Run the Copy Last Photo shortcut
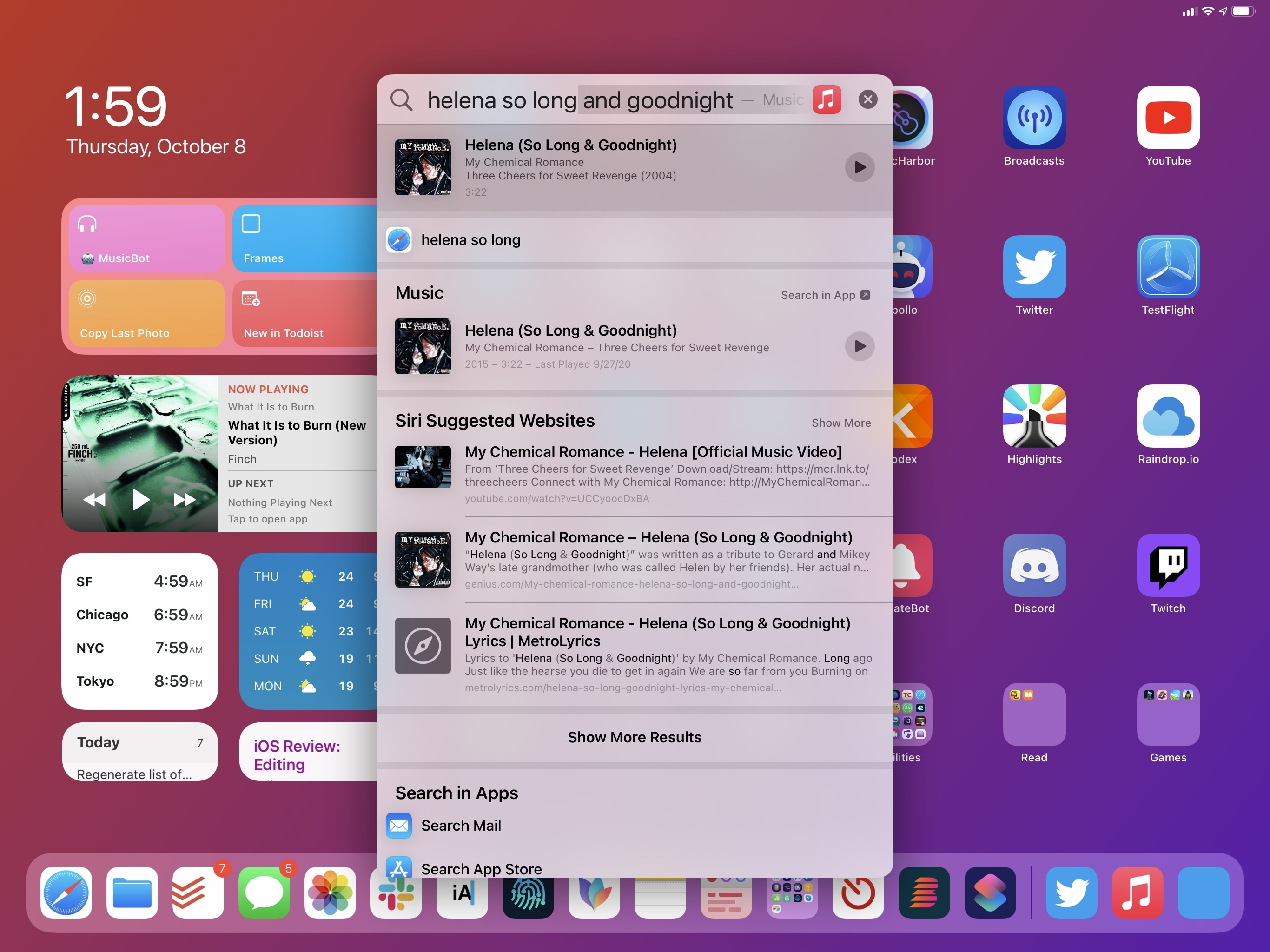Viewport: 1270px width, 952px height. (x=146, y=313)
